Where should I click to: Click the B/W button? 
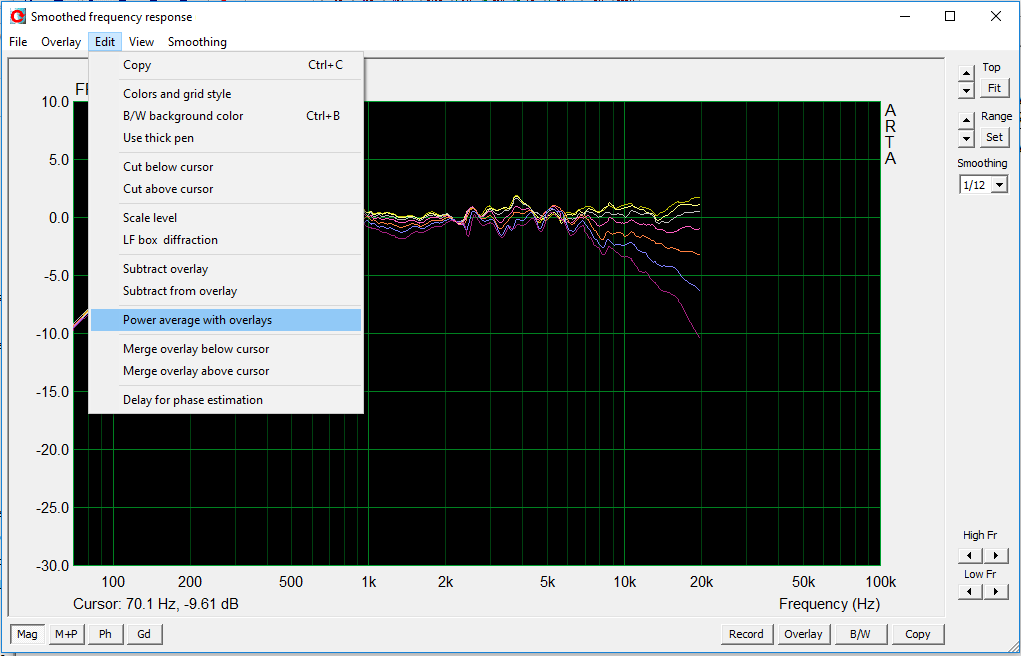click(860, 634)
